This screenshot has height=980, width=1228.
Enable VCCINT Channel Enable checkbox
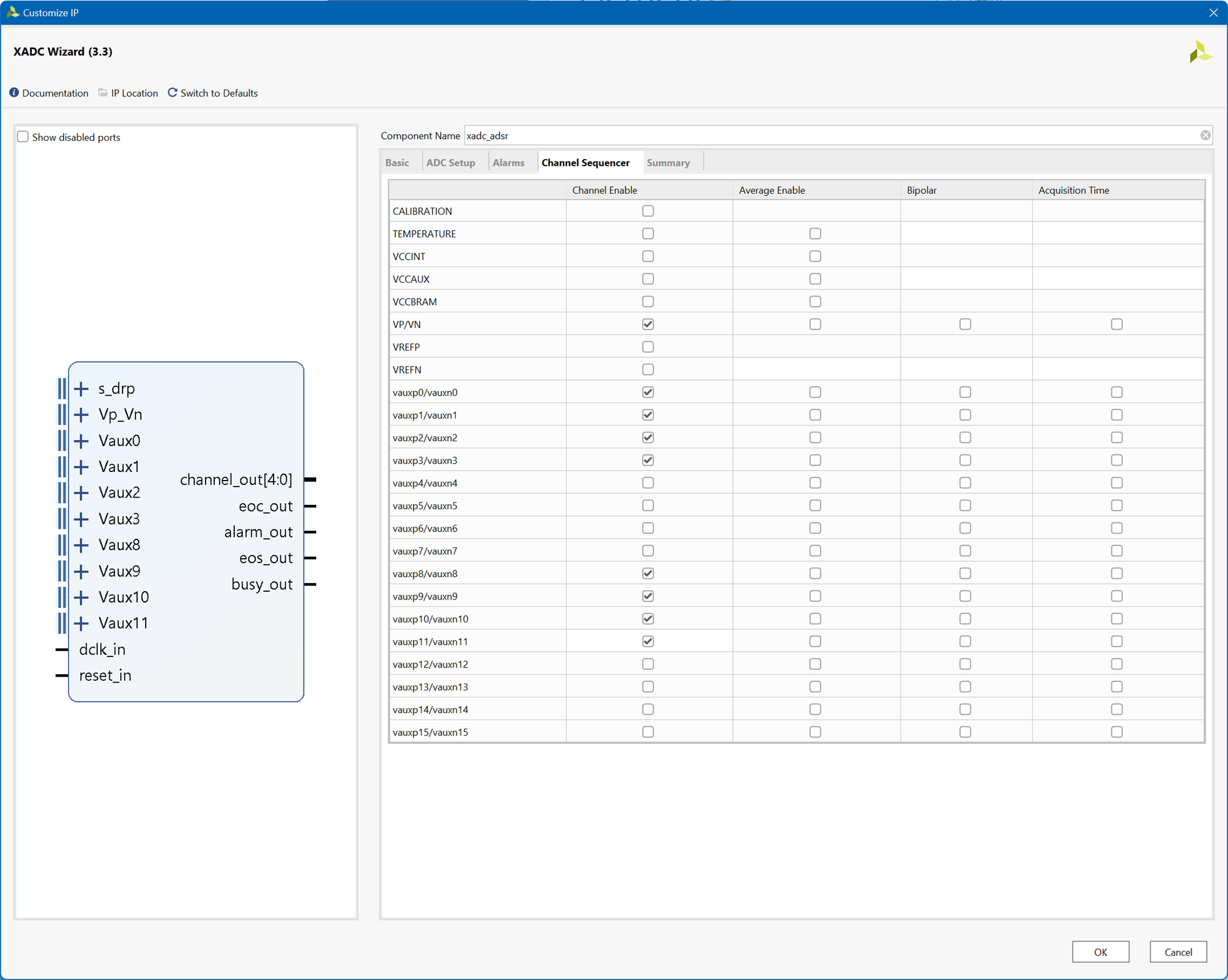coord(648,256)
